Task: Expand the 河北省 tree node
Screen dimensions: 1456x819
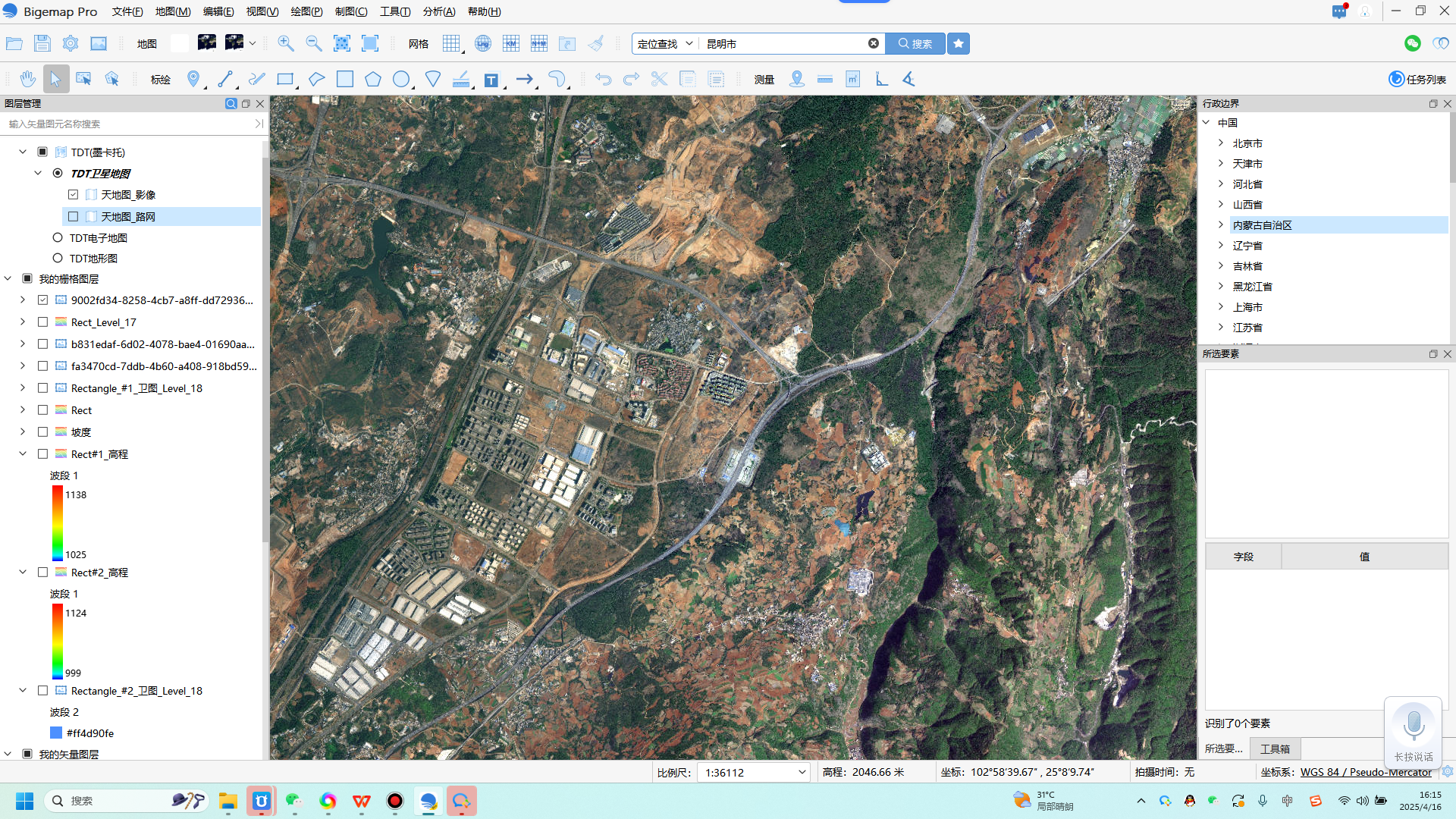Action: (1221, 184)
